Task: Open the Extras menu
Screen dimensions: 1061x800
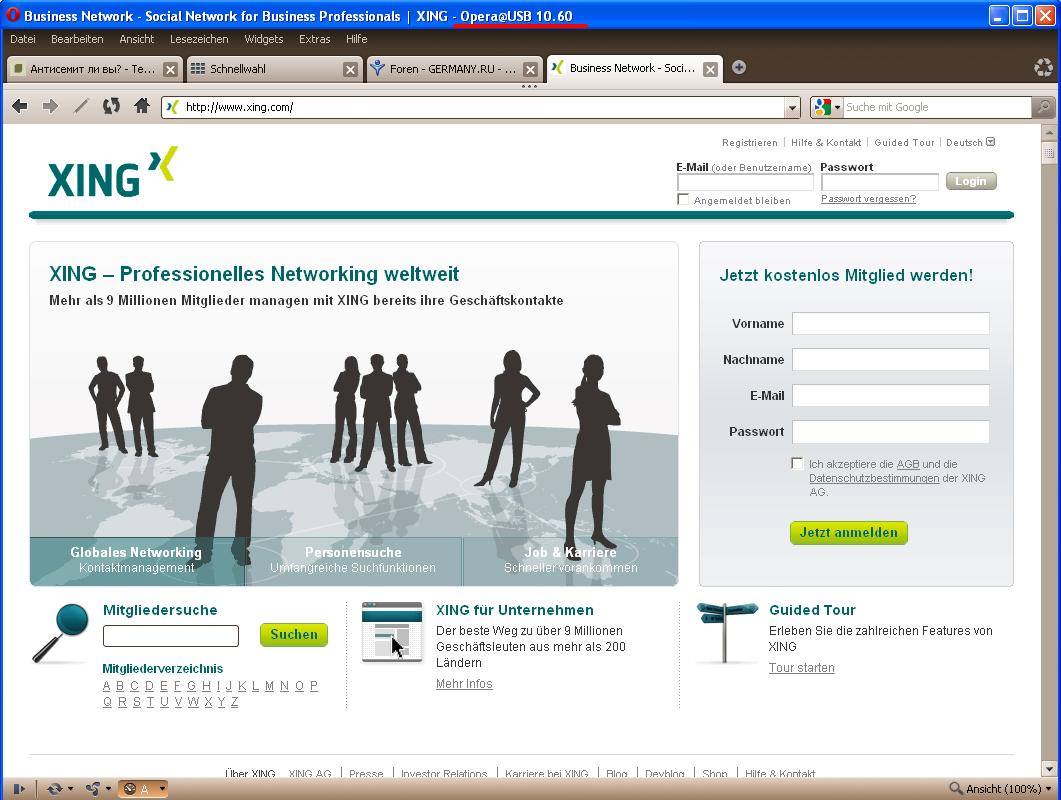Action: 315,39
